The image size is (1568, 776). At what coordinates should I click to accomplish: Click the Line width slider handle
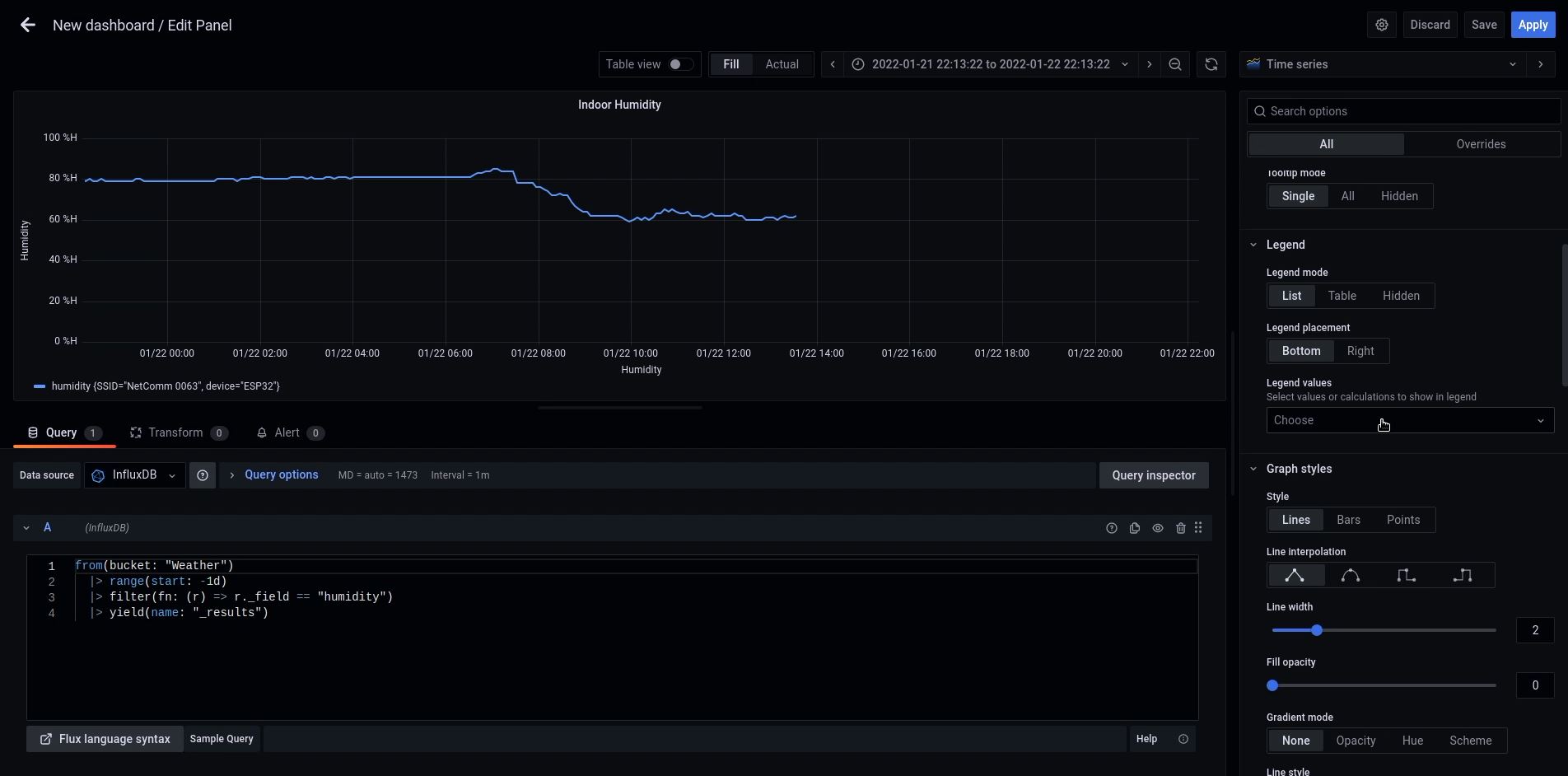pyautogui.click(x=1317, y=630)
